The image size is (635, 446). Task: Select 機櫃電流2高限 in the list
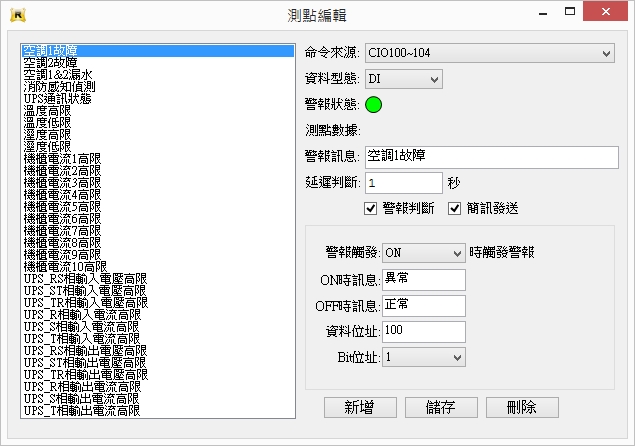pyautogui.click(x=158, y=171)
